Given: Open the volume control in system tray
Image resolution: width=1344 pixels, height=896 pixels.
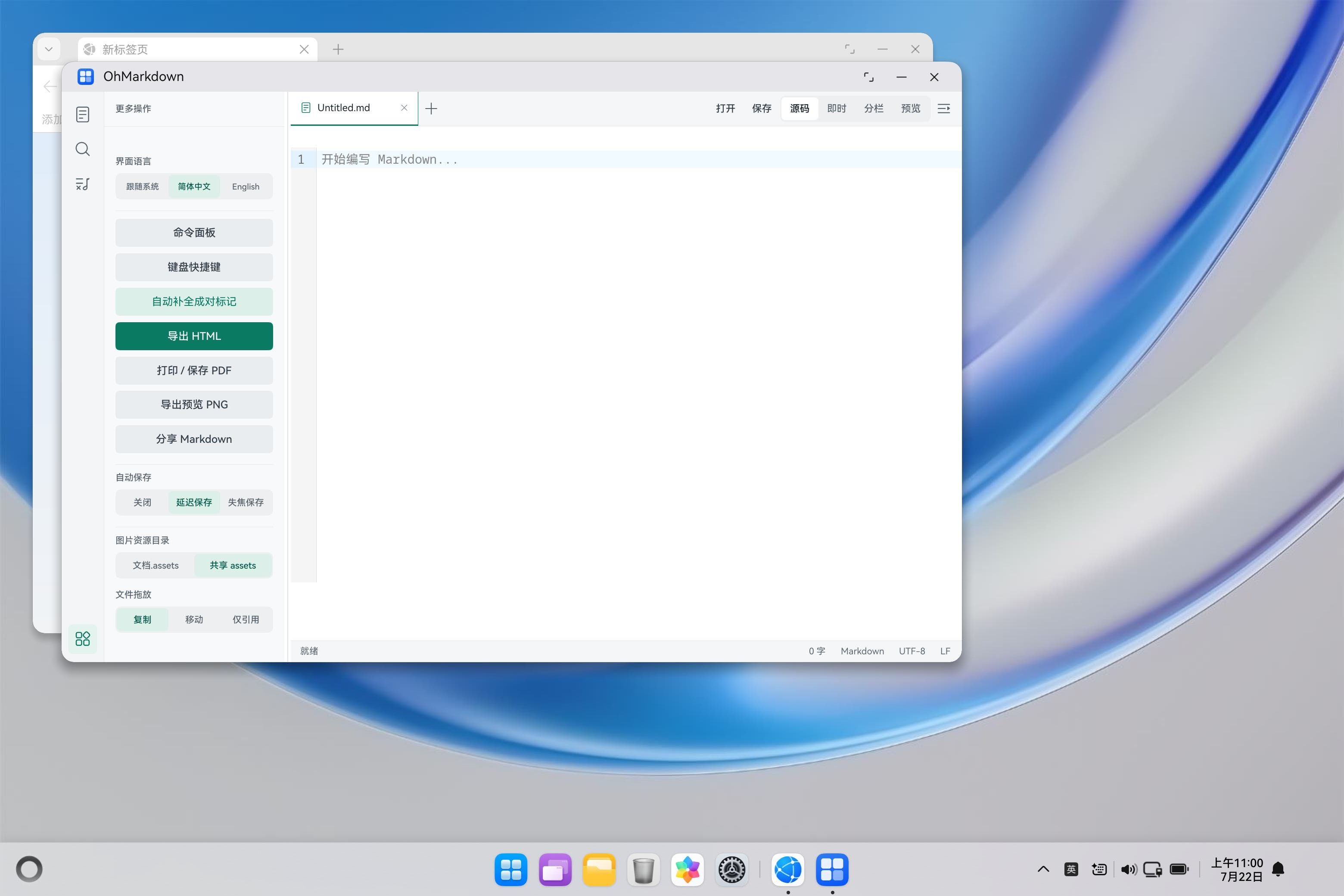Looking at the screenshot, I should pyautogui.click(x=1129, y=869).
